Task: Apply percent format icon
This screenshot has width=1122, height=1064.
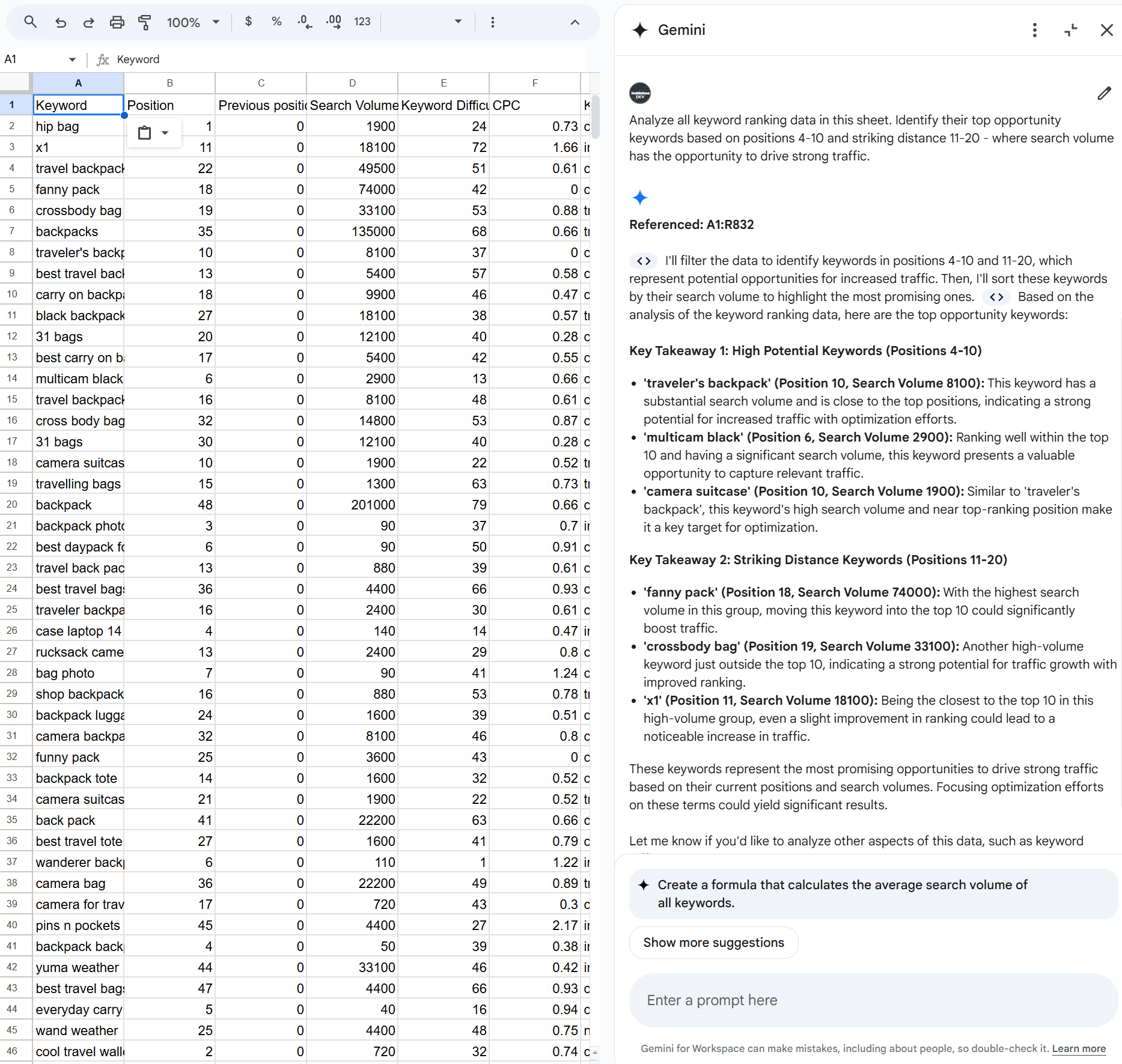Action: (276, 22)
